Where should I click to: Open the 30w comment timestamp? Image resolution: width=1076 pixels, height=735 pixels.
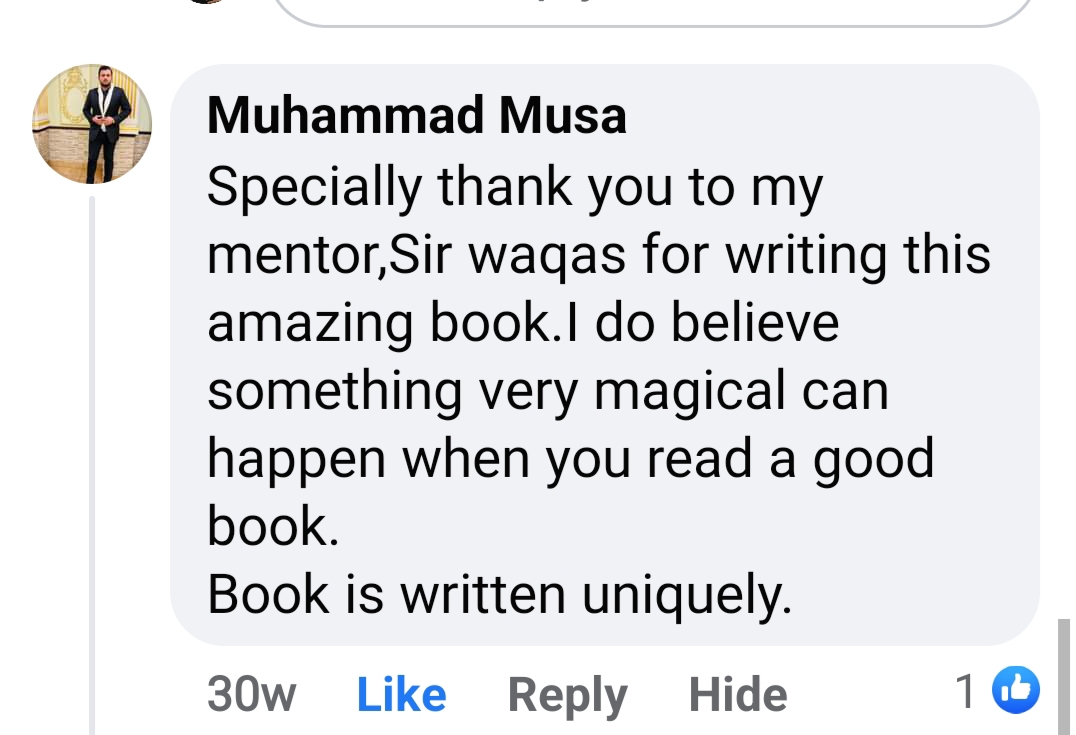(251, 695)
